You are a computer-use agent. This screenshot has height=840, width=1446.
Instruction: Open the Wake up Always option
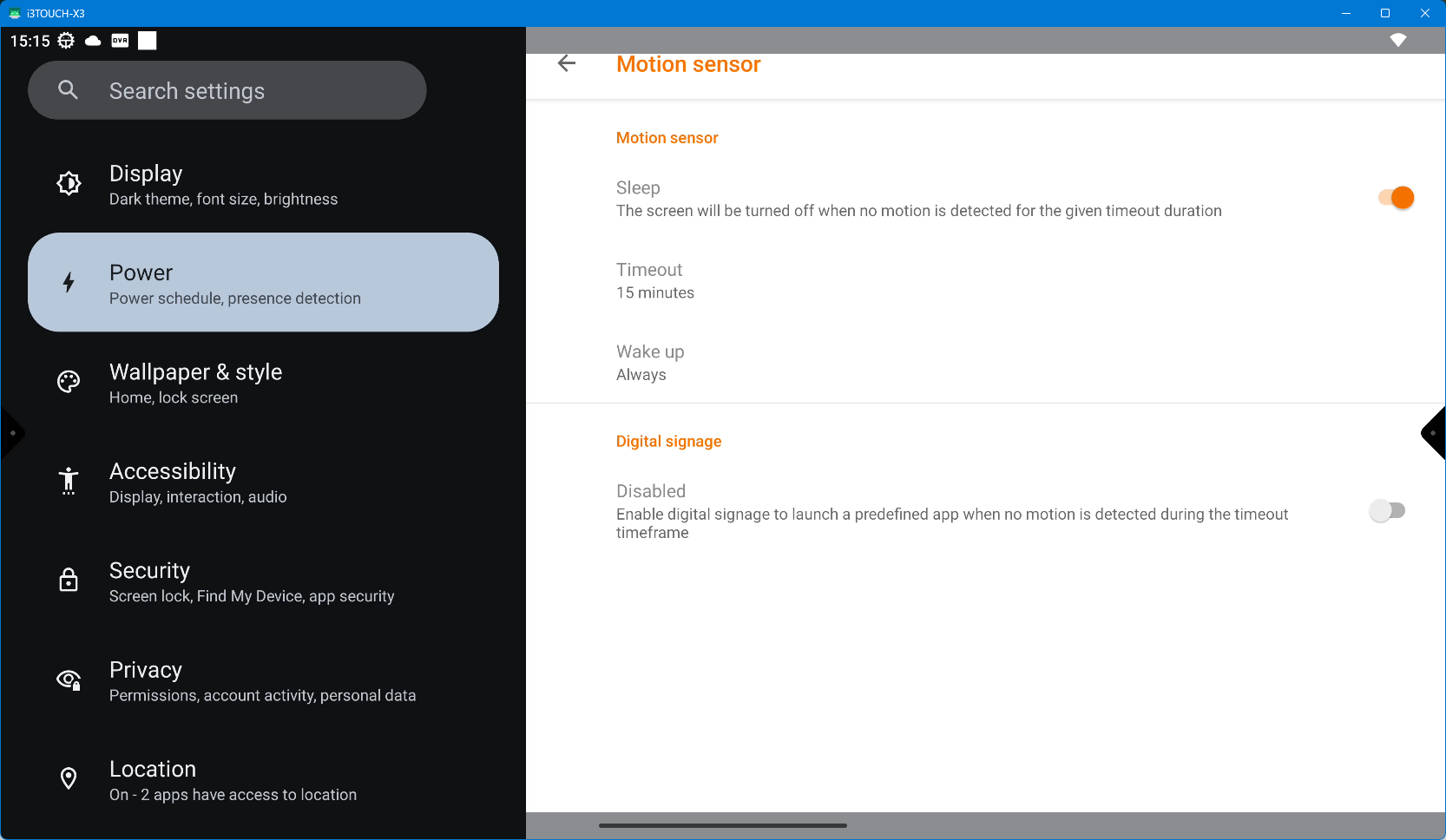[x=650, y=362]
